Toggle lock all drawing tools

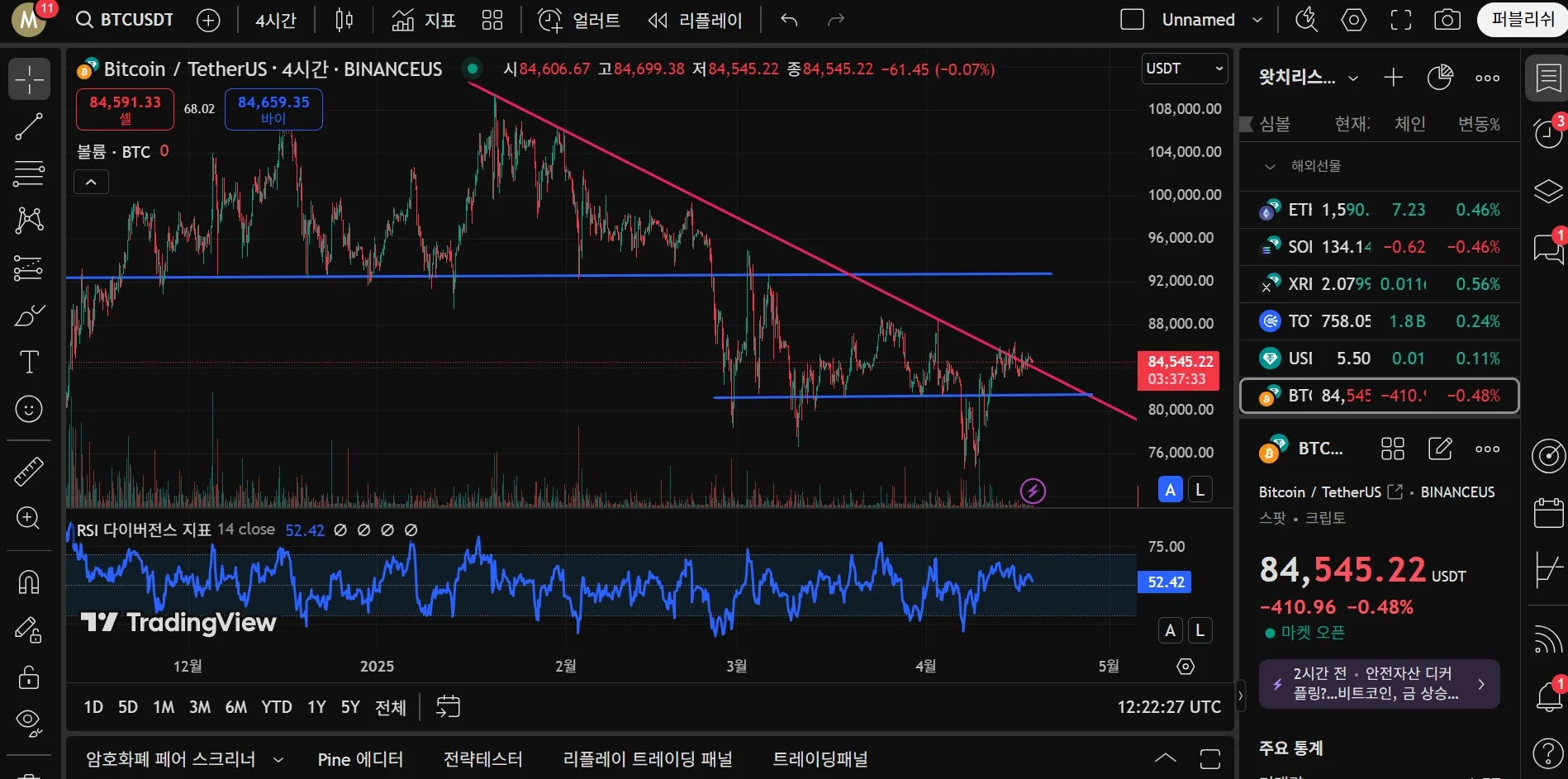point(29,677)
